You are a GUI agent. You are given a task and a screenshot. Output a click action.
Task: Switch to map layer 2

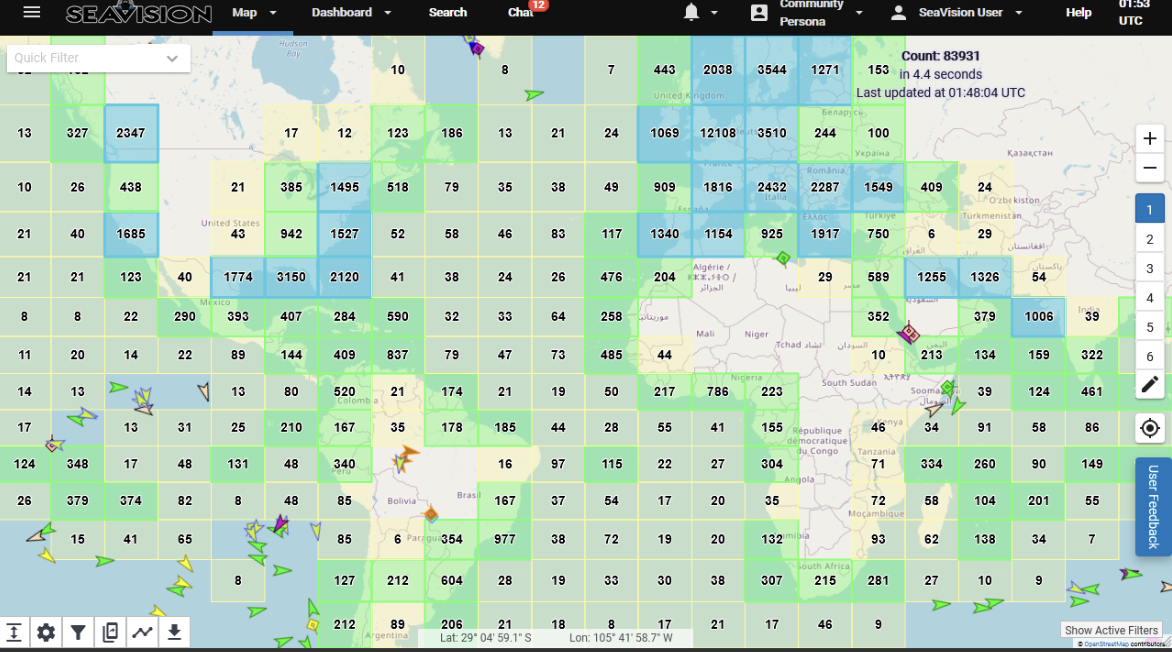tap(1150, 239)
